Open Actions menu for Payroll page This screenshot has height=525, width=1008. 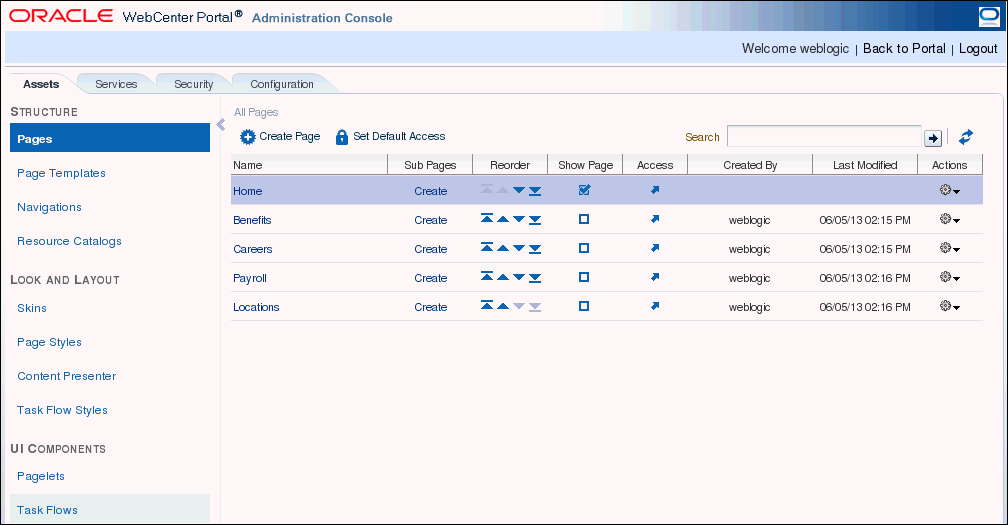(x=950, y=277)
